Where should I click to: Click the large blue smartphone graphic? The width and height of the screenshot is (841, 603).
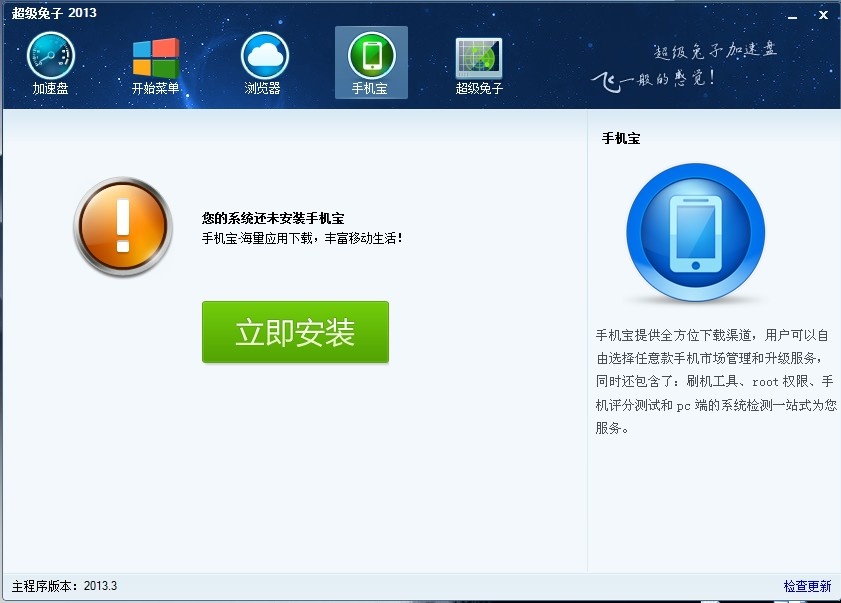point(697,232)
